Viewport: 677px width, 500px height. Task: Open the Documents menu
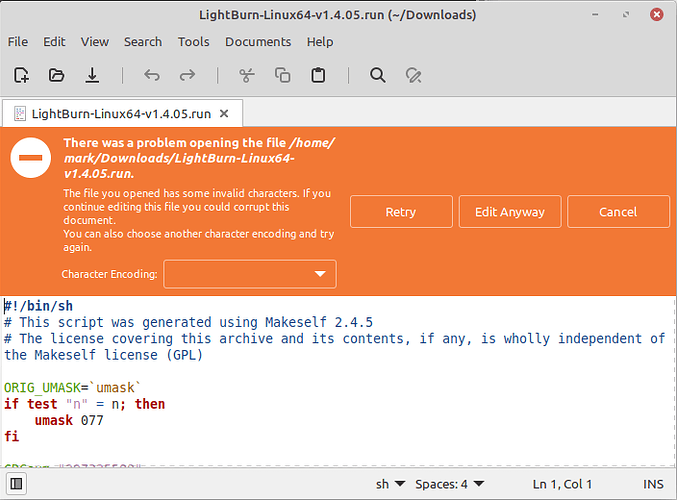[x=258, y=42]
